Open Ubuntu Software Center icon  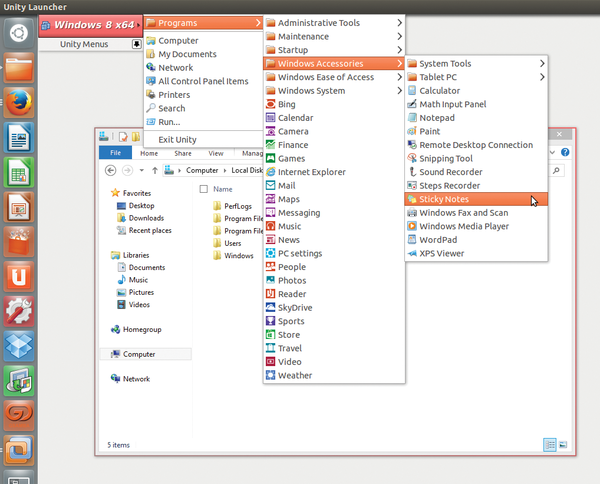(x=19, y=242)
